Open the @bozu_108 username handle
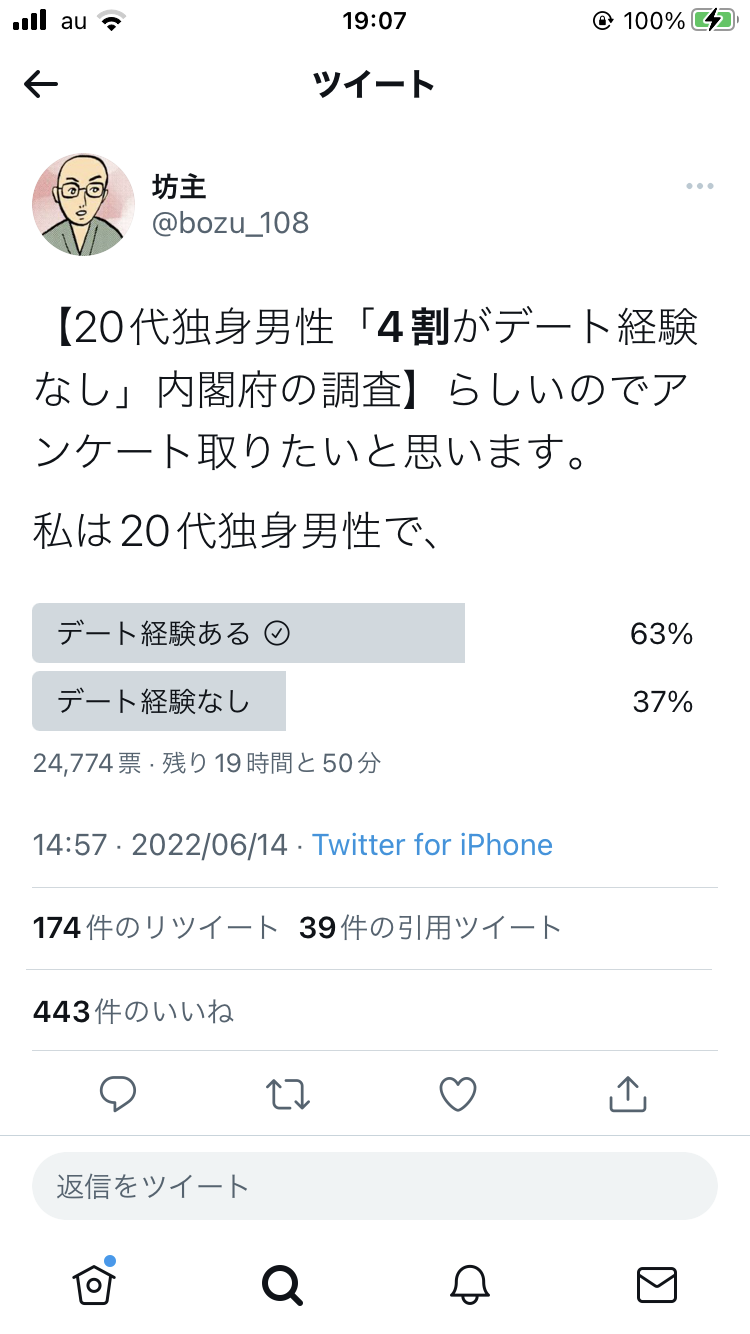The height and width of the screenshot is (1334, 750). click(x=230, y=222)
